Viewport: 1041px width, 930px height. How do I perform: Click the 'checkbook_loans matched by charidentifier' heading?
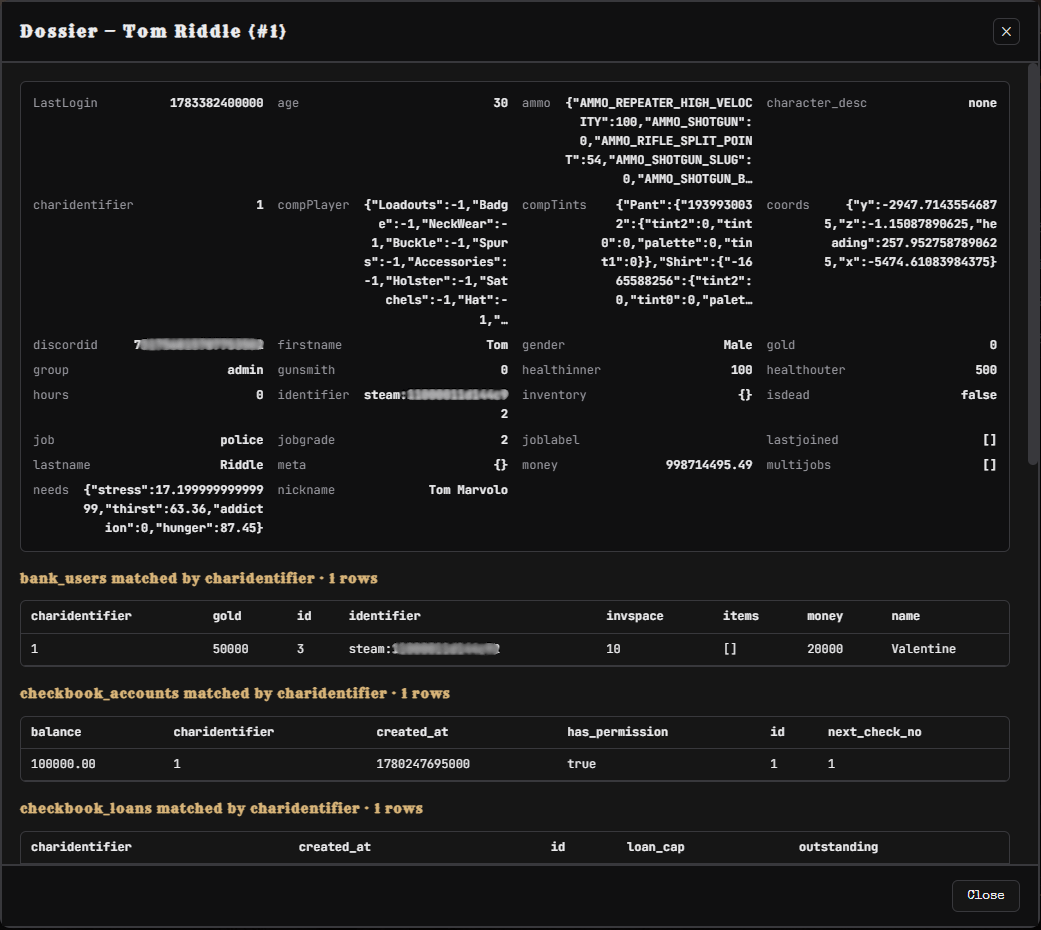(x=221, y=809)
